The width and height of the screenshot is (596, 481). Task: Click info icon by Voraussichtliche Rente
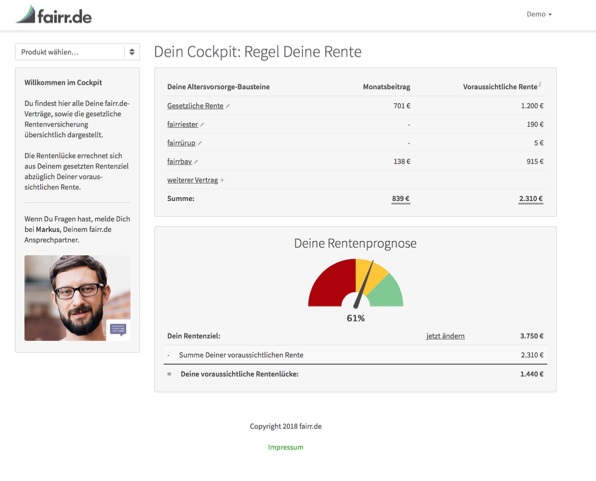click(540, 84)
